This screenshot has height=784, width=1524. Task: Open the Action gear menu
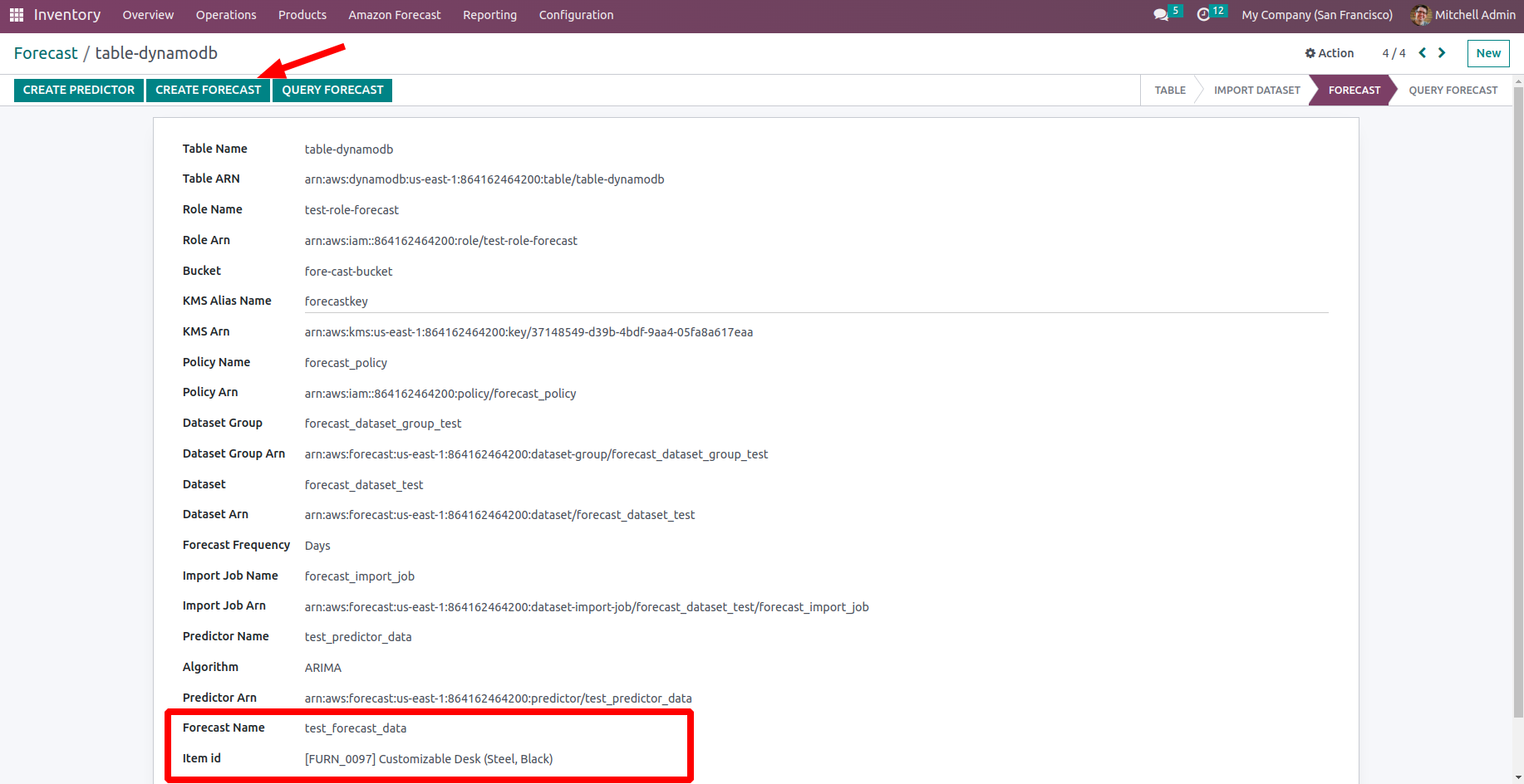[x=1330, y=53]
